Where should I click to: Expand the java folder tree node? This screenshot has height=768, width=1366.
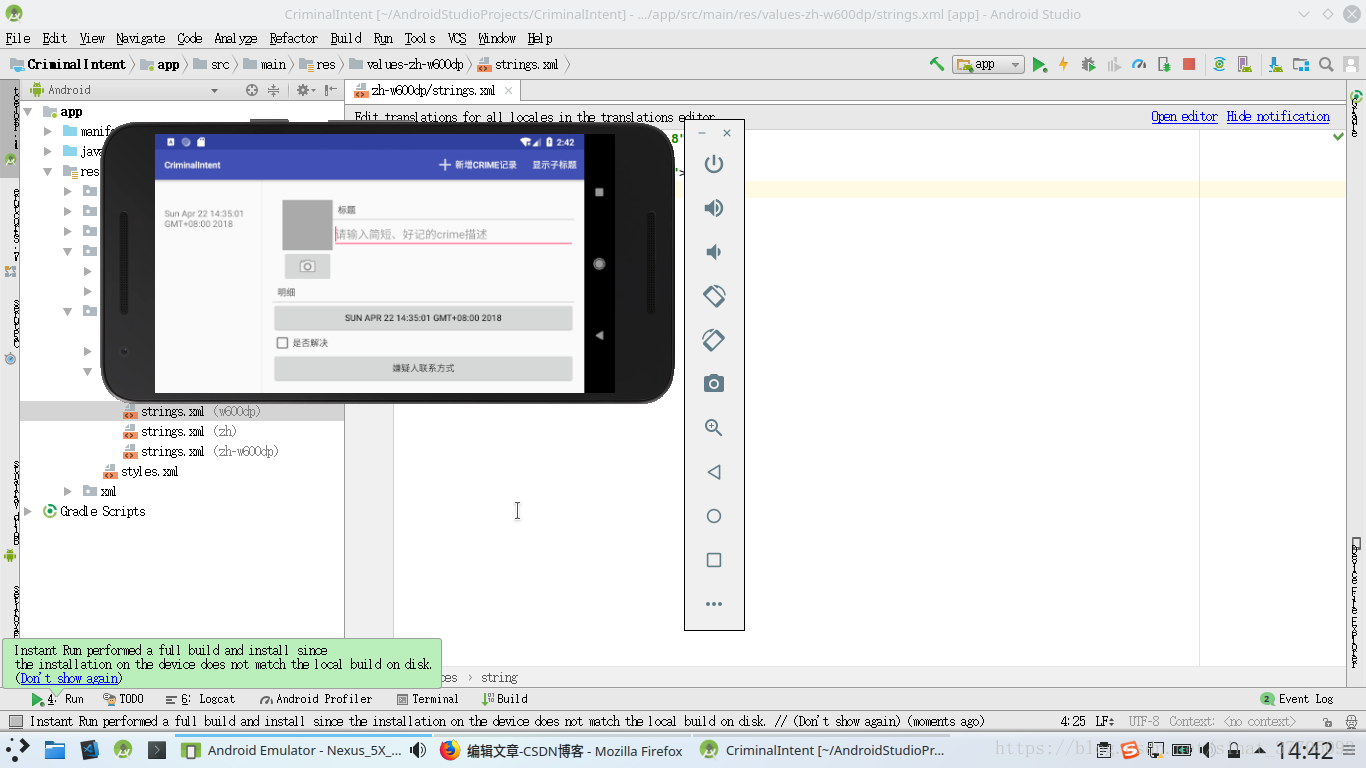(x=49, y=152)
